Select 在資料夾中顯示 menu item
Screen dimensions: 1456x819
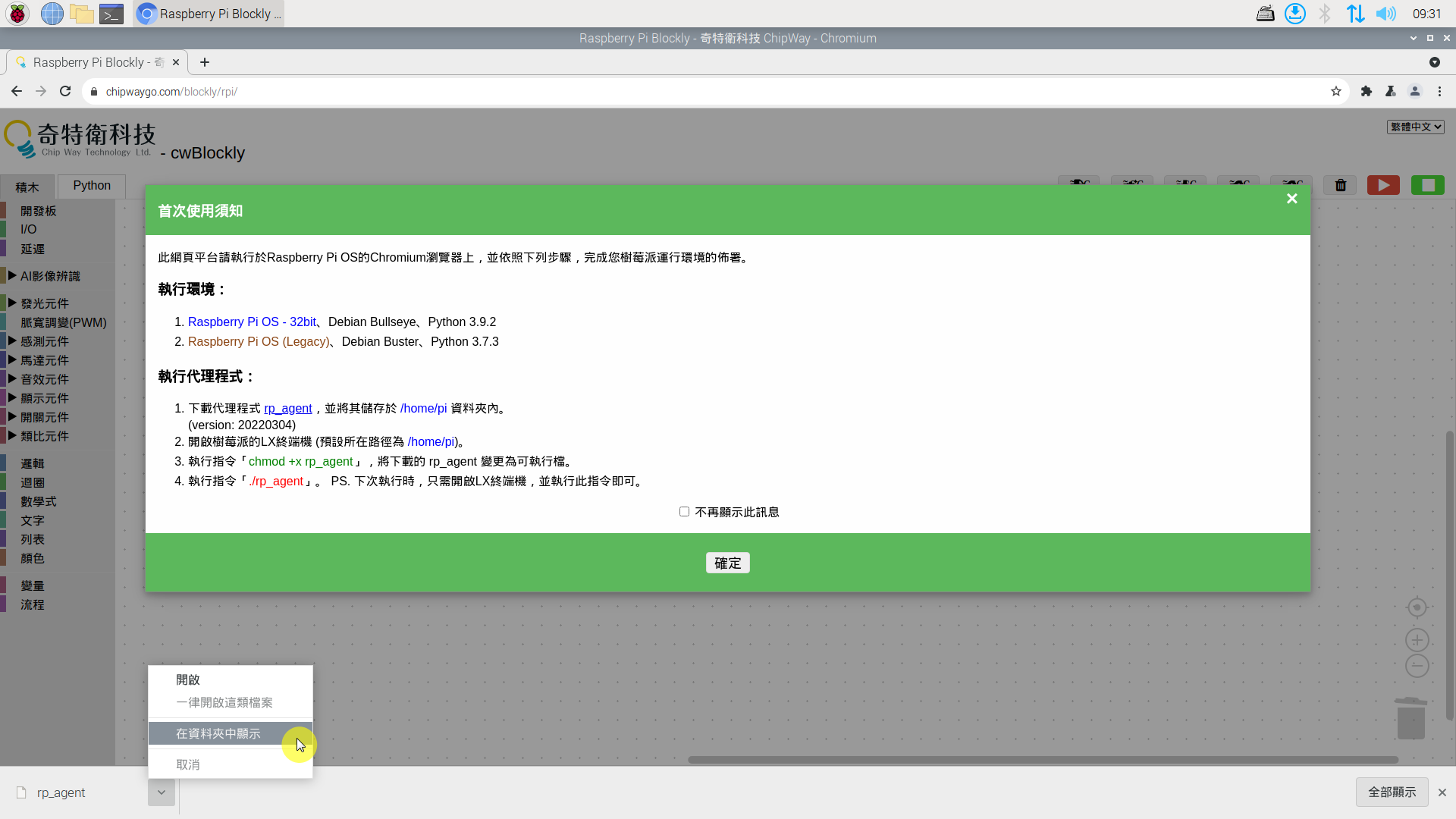(x=218, y=733)
